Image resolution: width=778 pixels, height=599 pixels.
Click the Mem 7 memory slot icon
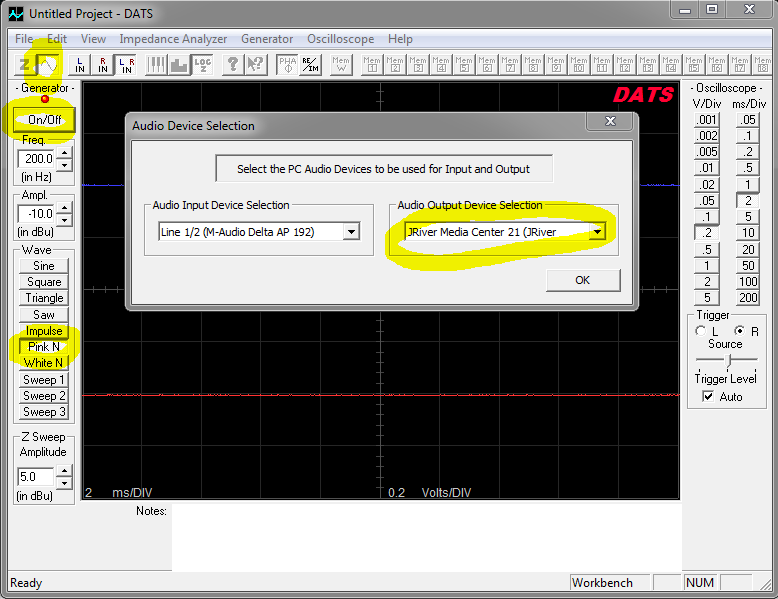510,65
